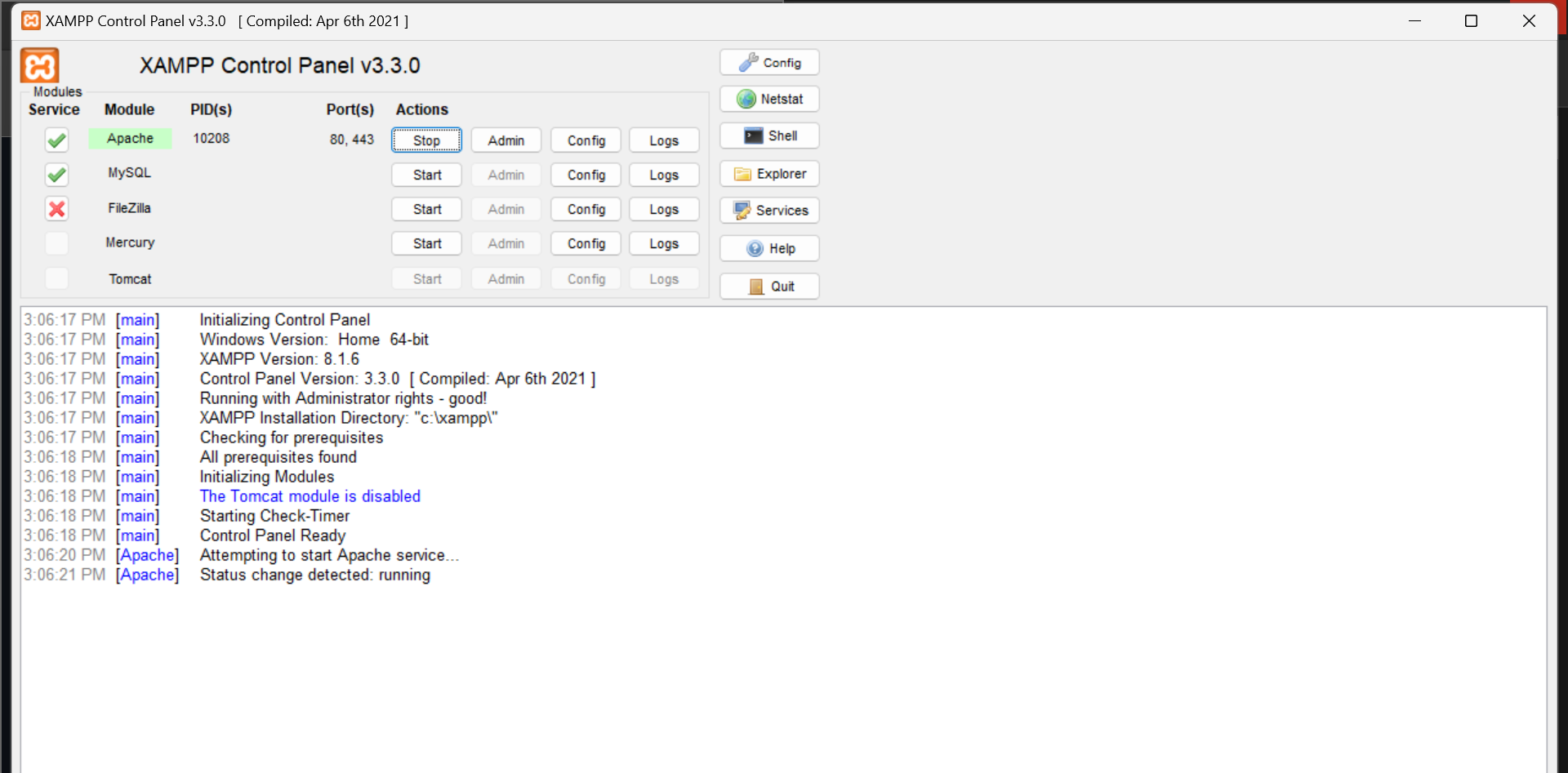
Task: Stop the Apache module
Action: (x=426, y=140)
